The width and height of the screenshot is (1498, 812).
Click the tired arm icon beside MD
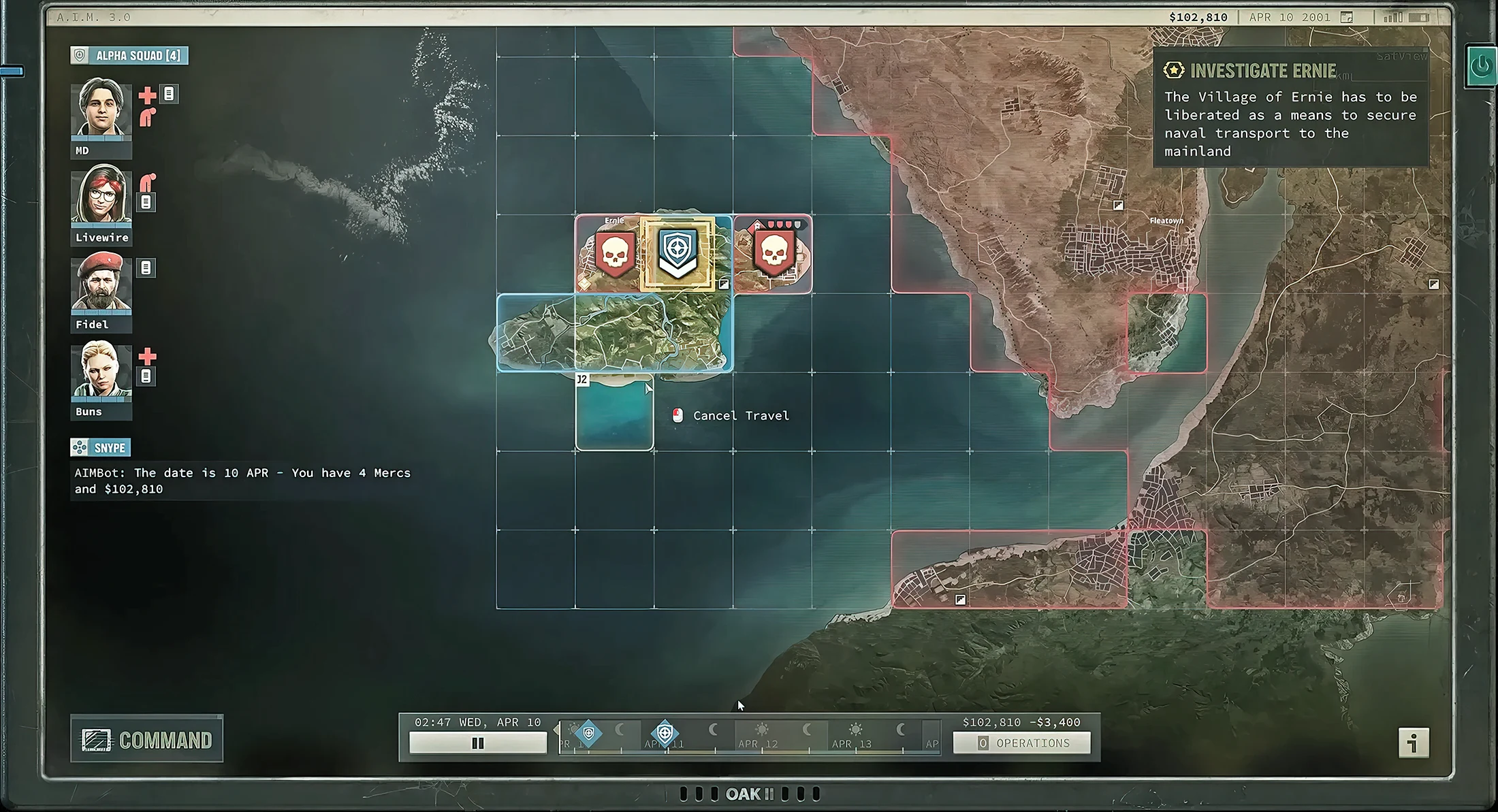point(148,118)
